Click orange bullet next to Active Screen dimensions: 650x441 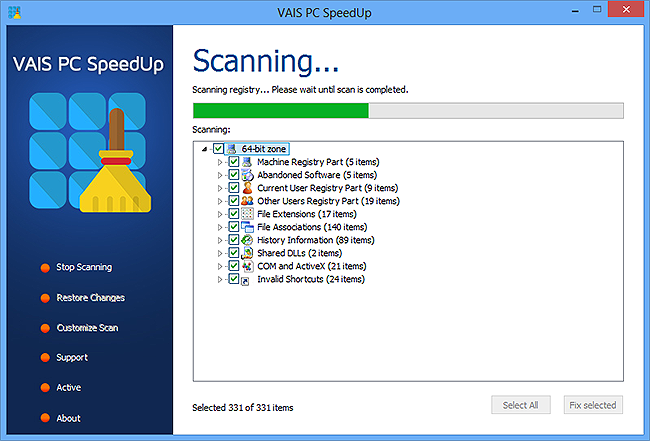45,388
